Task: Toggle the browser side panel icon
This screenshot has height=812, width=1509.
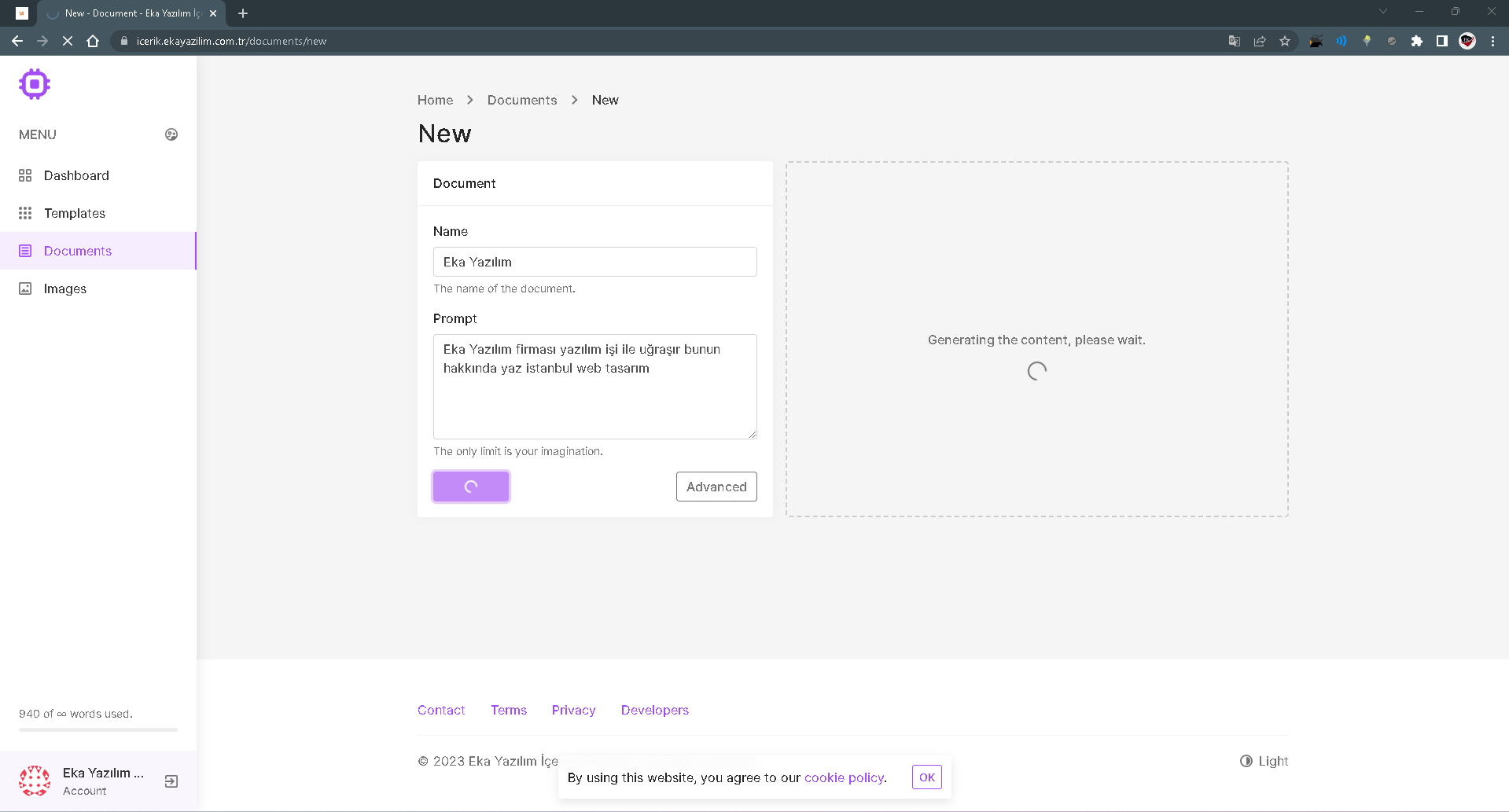Action: coord(1442,41)
